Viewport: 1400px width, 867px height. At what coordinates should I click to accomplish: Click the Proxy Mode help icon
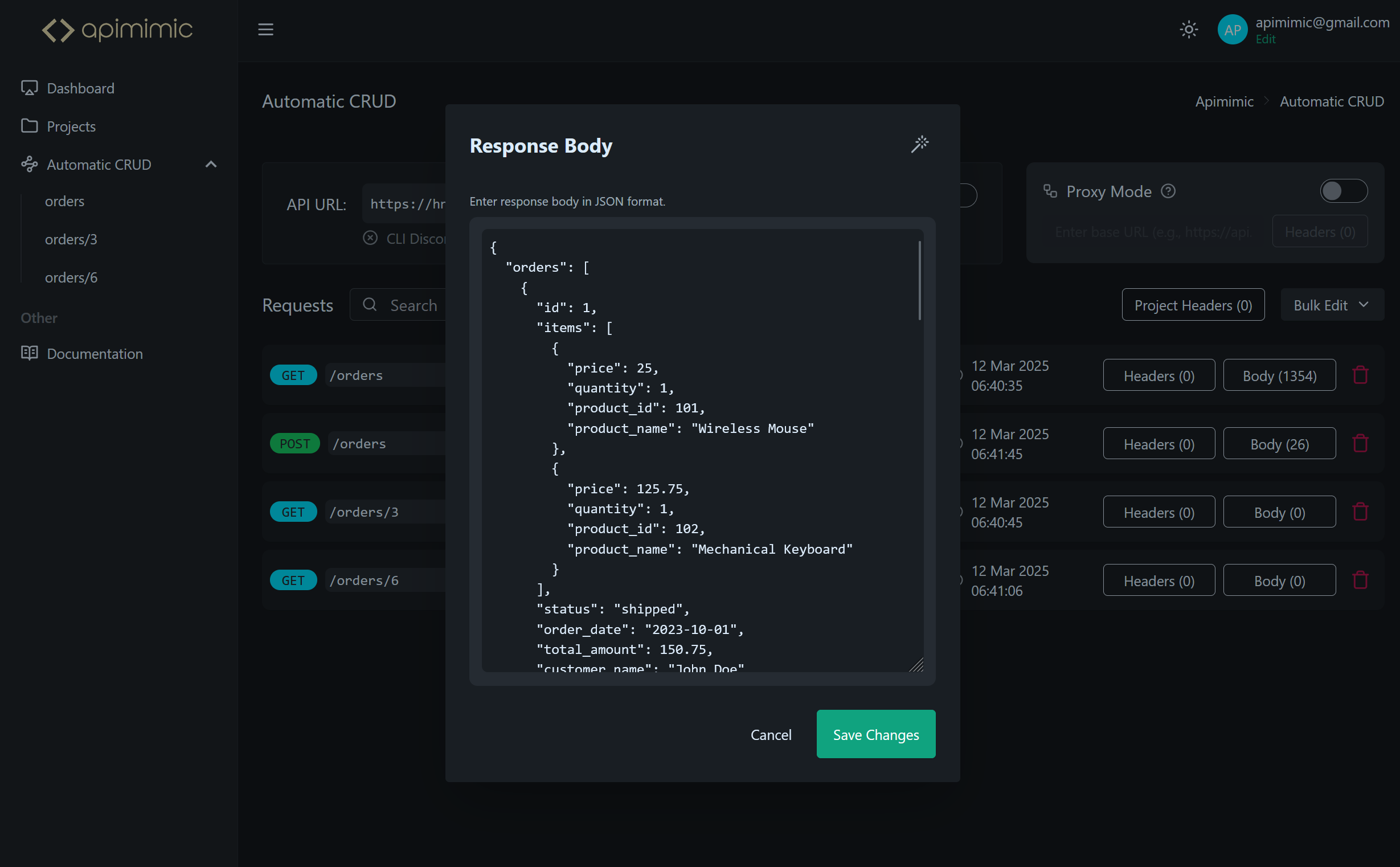[x=1168, y=191]
